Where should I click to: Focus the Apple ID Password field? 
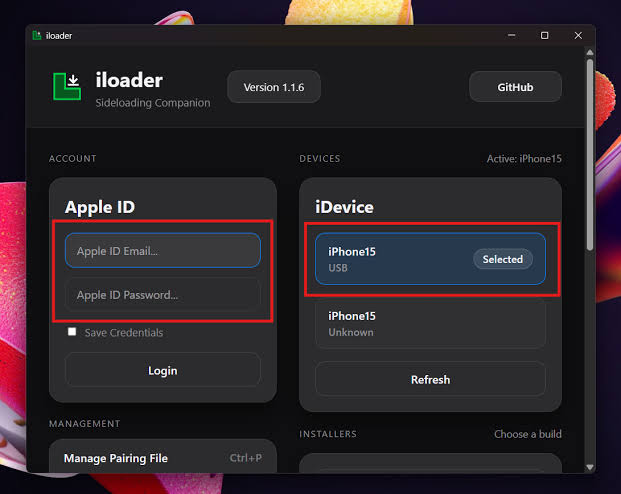pyautogui.click(x=163, y=295)
